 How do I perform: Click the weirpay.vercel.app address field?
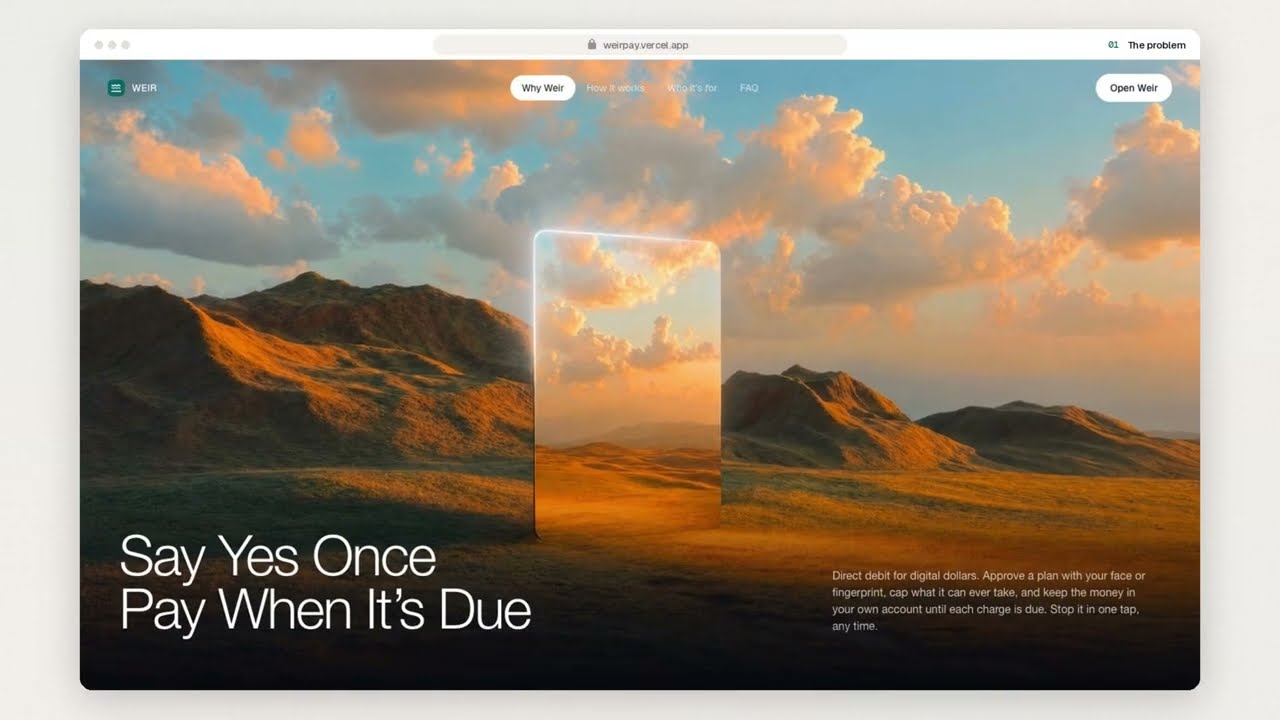[640, 45]
